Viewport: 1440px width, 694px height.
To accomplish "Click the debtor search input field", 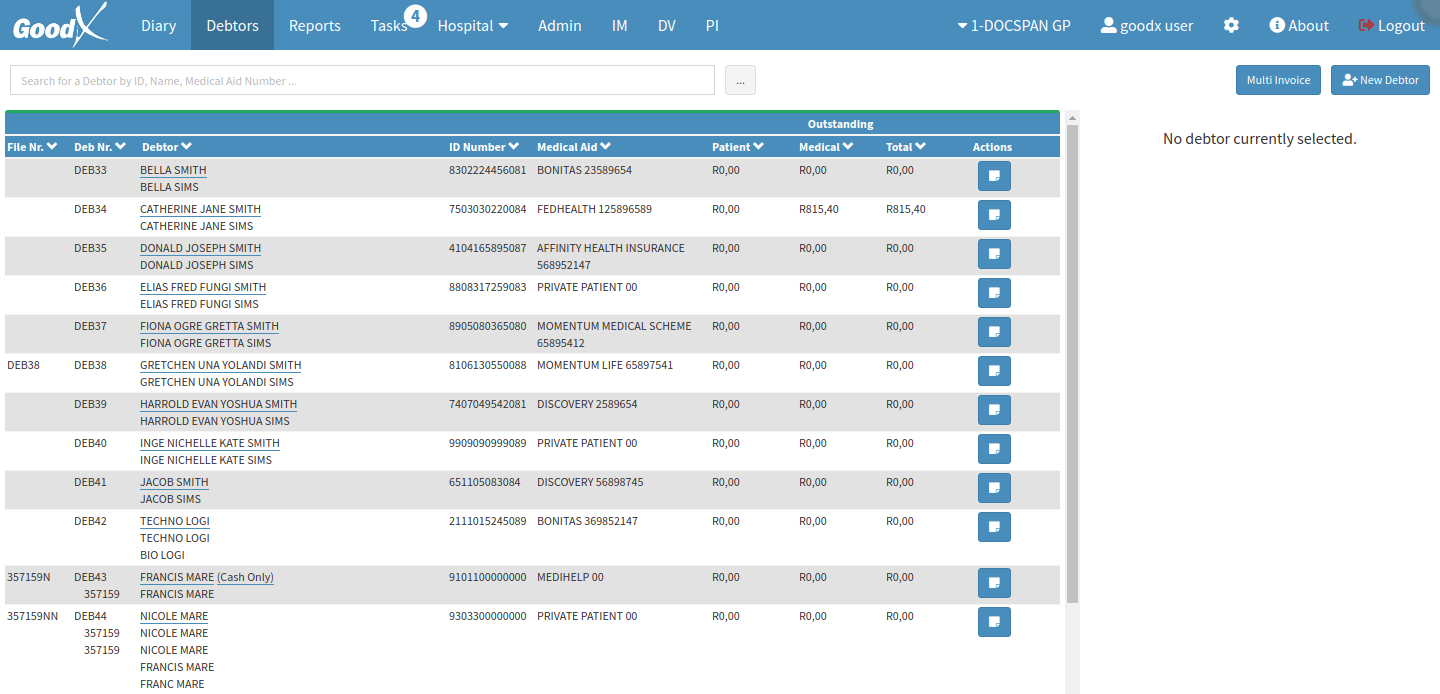I will [x=362, y=80].
